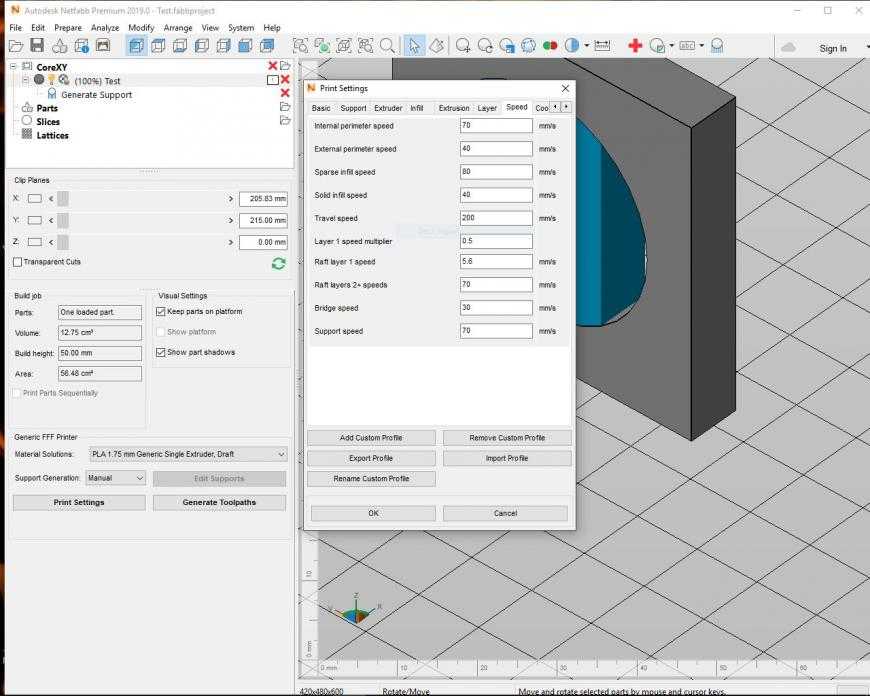Delete Generate Support with its red X
870x696 pixels.
point(285,93)
